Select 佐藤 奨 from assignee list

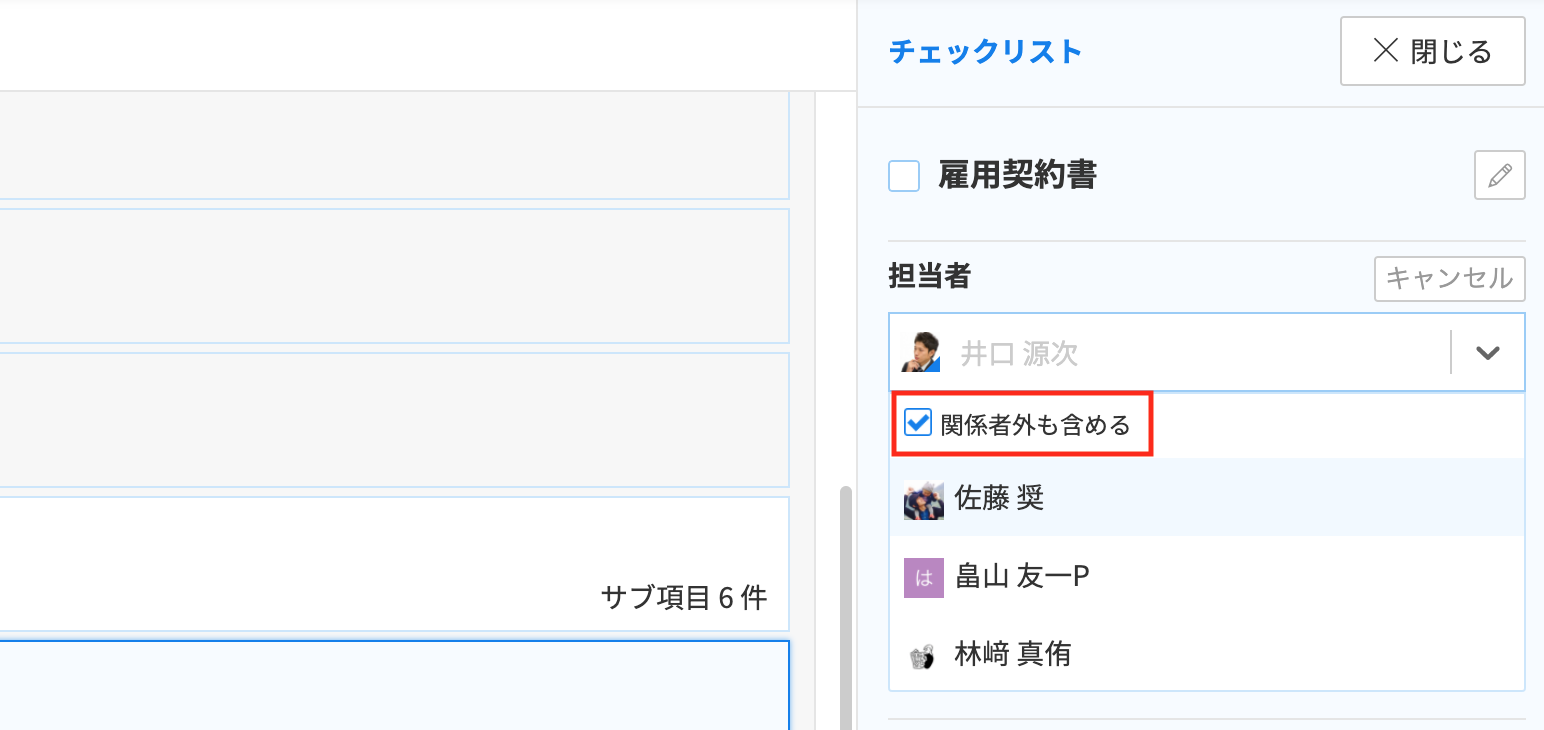(x=1207, y=498)
